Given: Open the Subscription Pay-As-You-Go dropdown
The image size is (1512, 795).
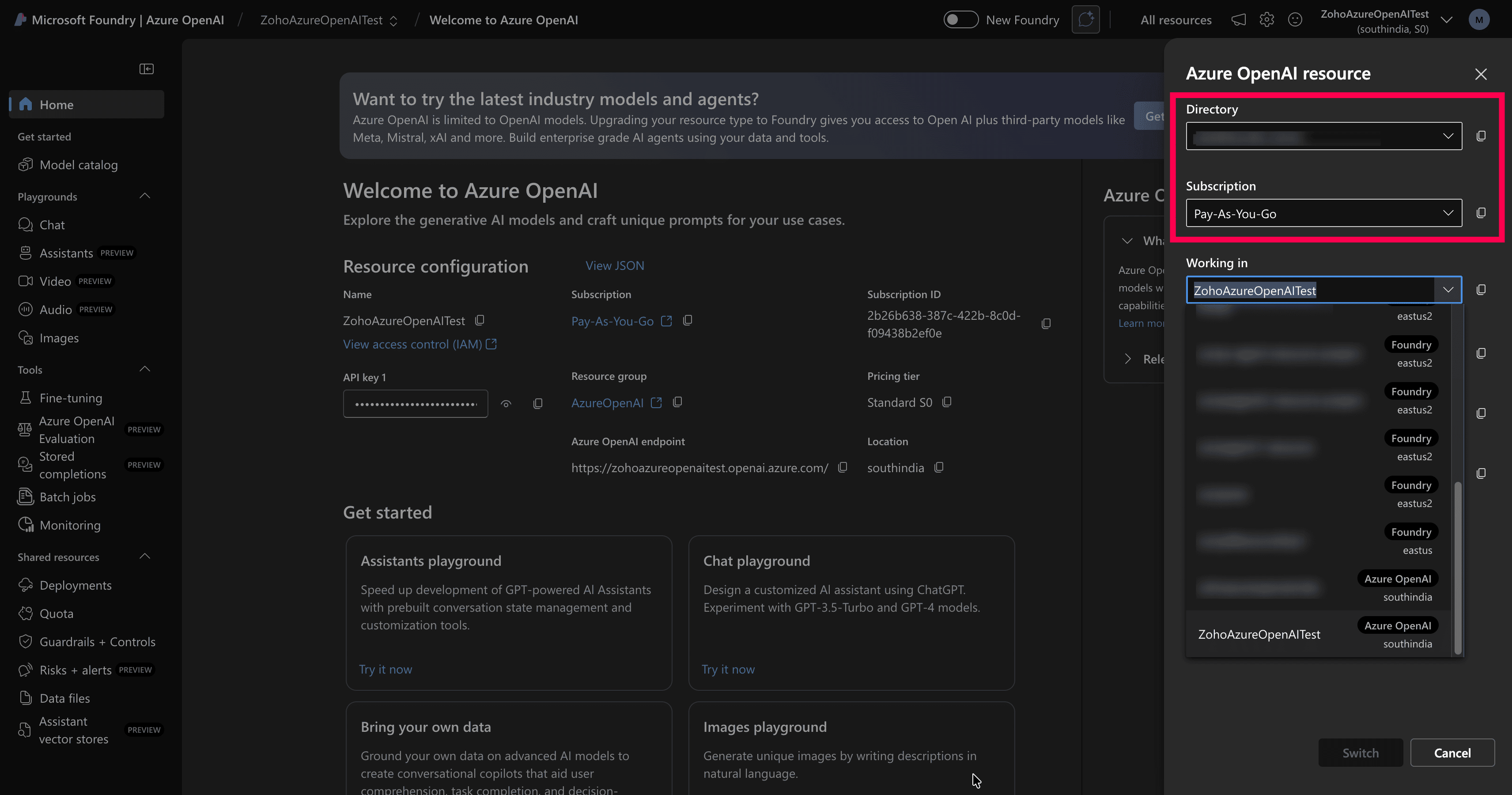Looking at the screenshot, I should 1323,213.
